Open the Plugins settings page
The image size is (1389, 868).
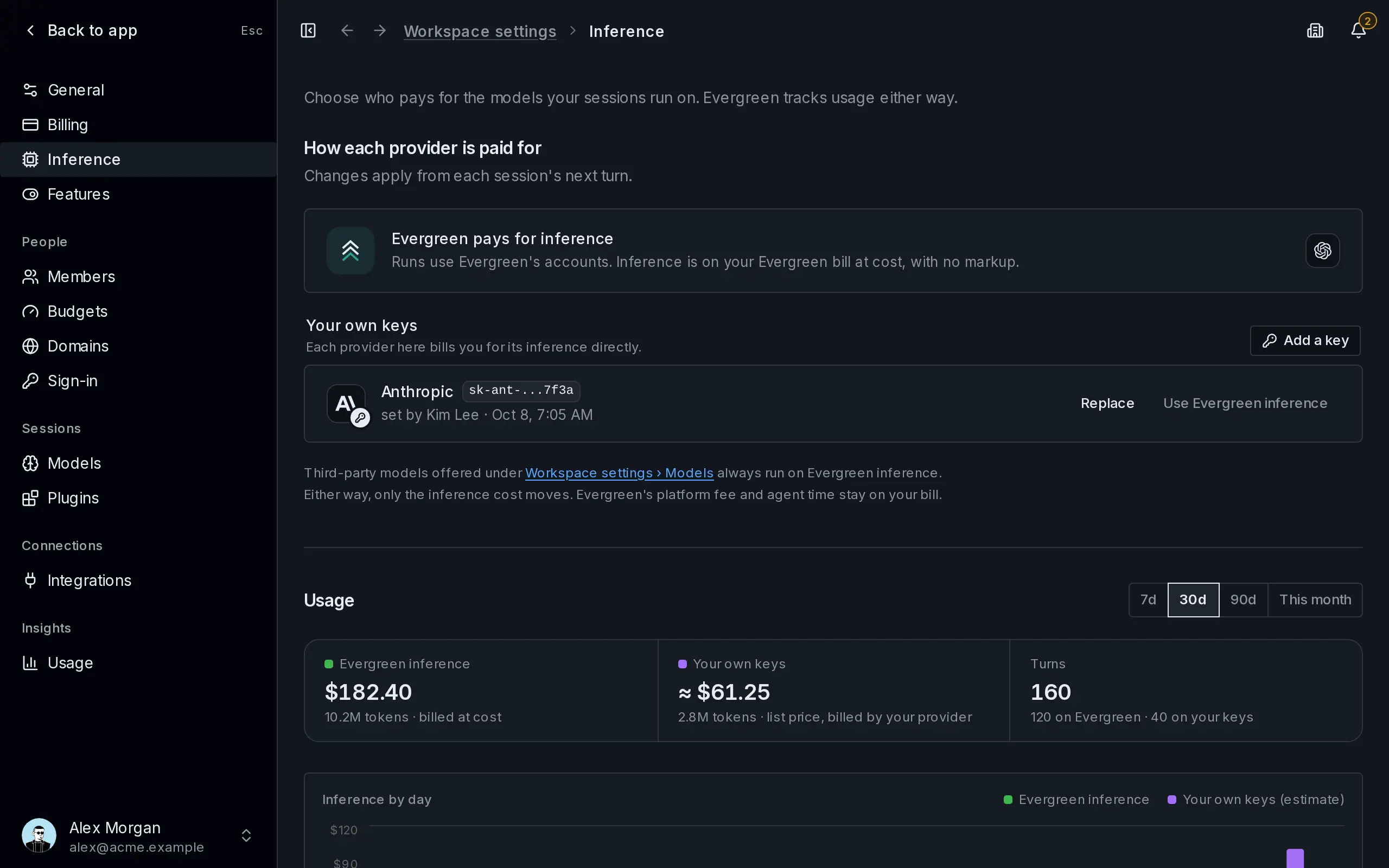pyautogui.click(x=138, y=497)
